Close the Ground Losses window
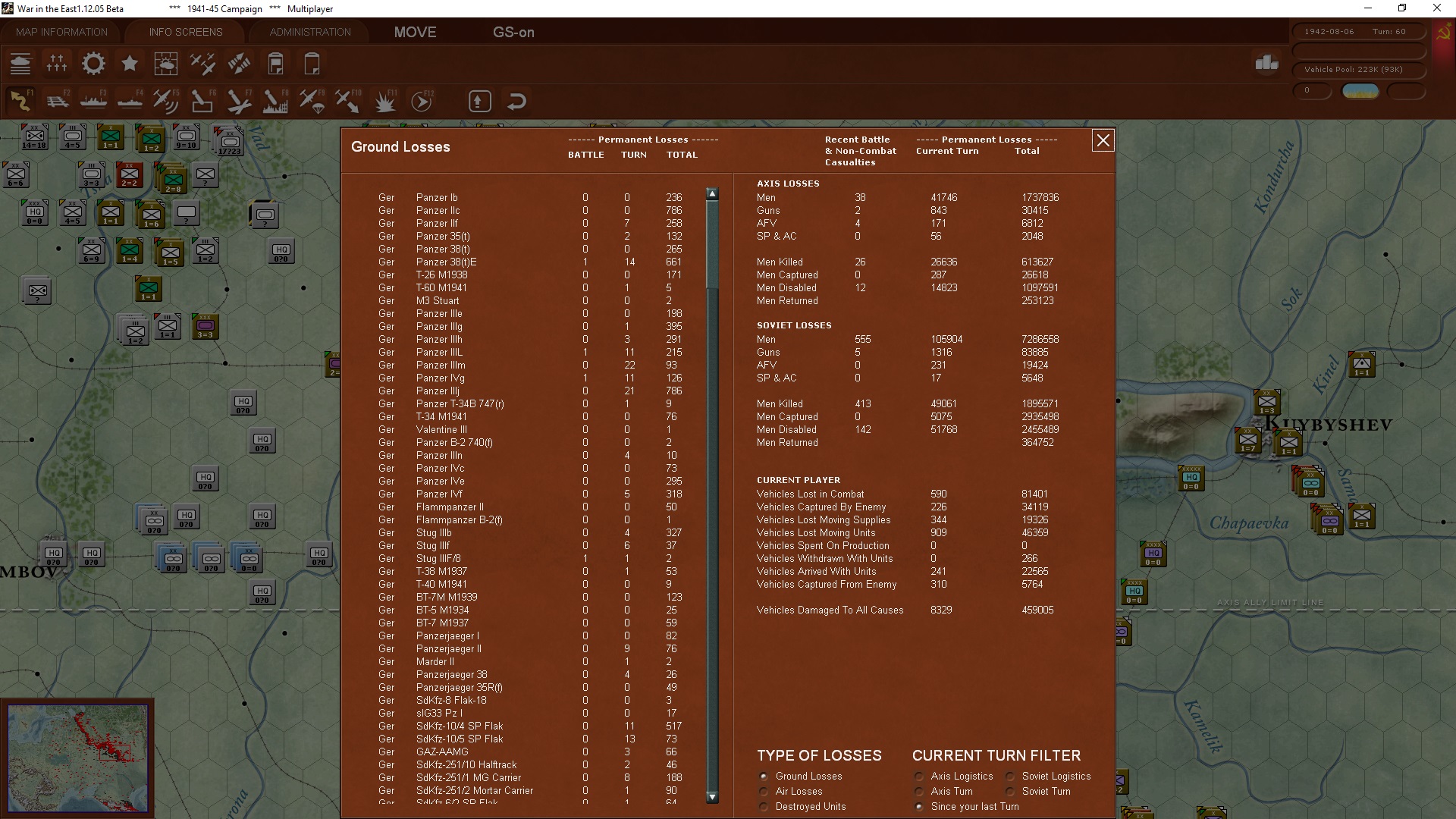The height and width of the screenshot is (819, 1456). 1103,140
